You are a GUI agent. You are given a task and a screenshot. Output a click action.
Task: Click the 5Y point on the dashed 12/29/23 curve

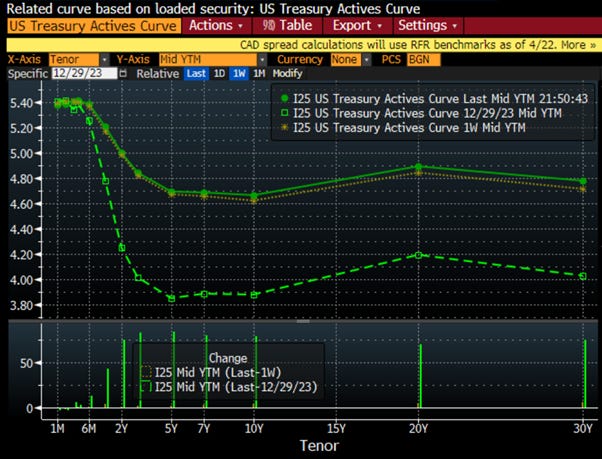pyautogui.click(x=172, y=299)
